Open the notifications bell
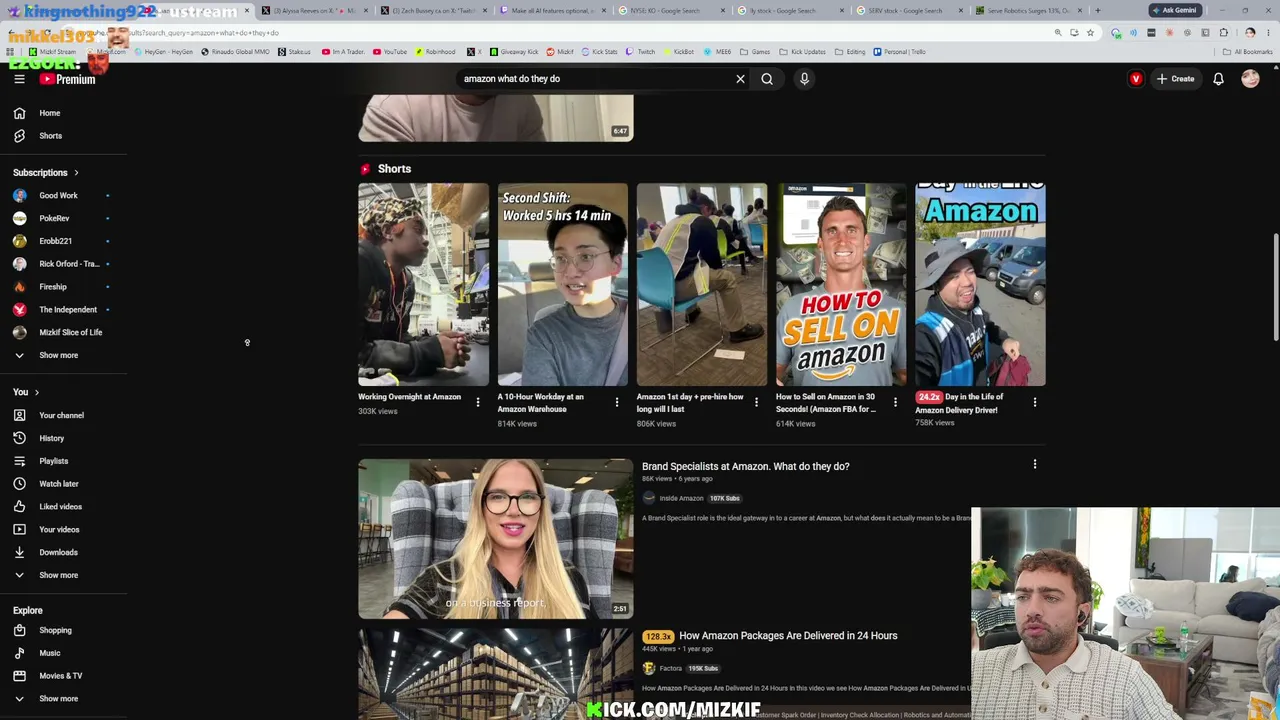The height and width of the screenshot is (720, 1280). coord(1218,79)
